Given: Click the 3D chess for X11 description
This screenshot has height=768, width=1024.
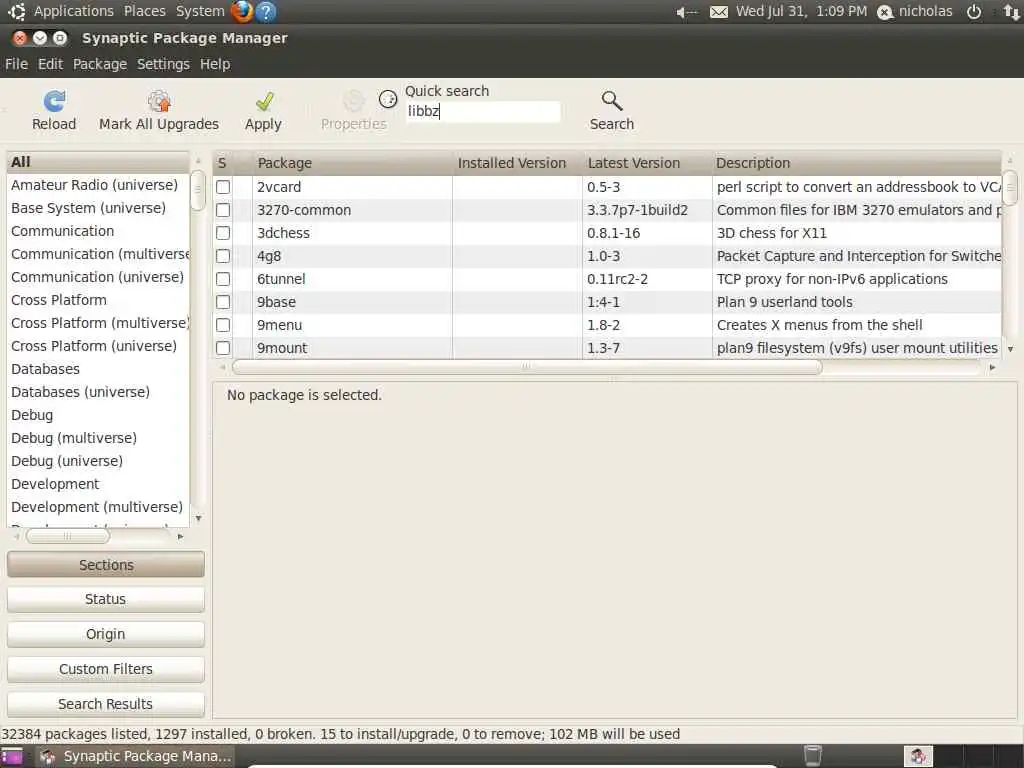Looking at the screenshot, I should [772, 232].
